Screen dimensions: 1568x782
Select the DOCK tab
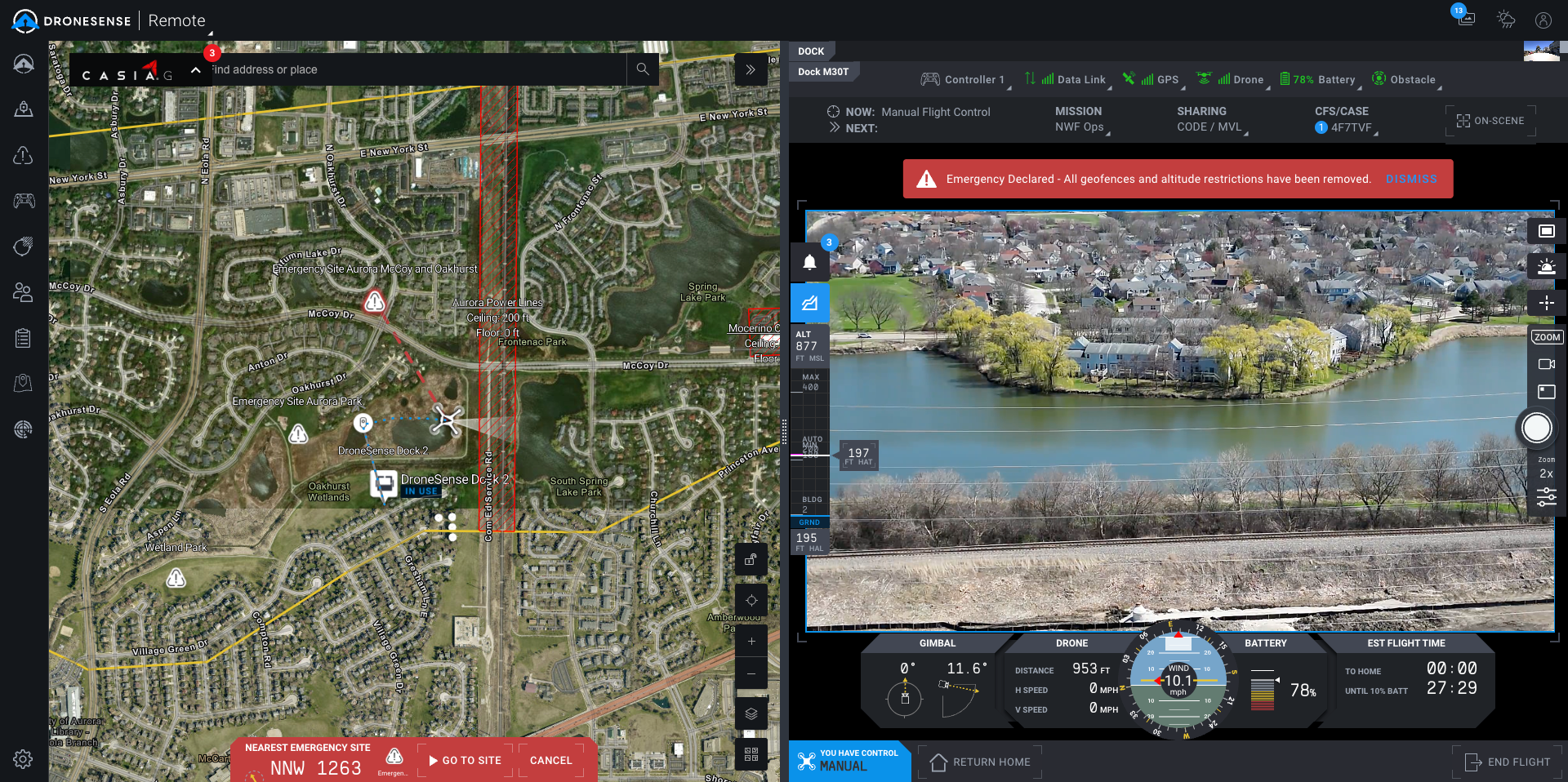coord(811,51)
